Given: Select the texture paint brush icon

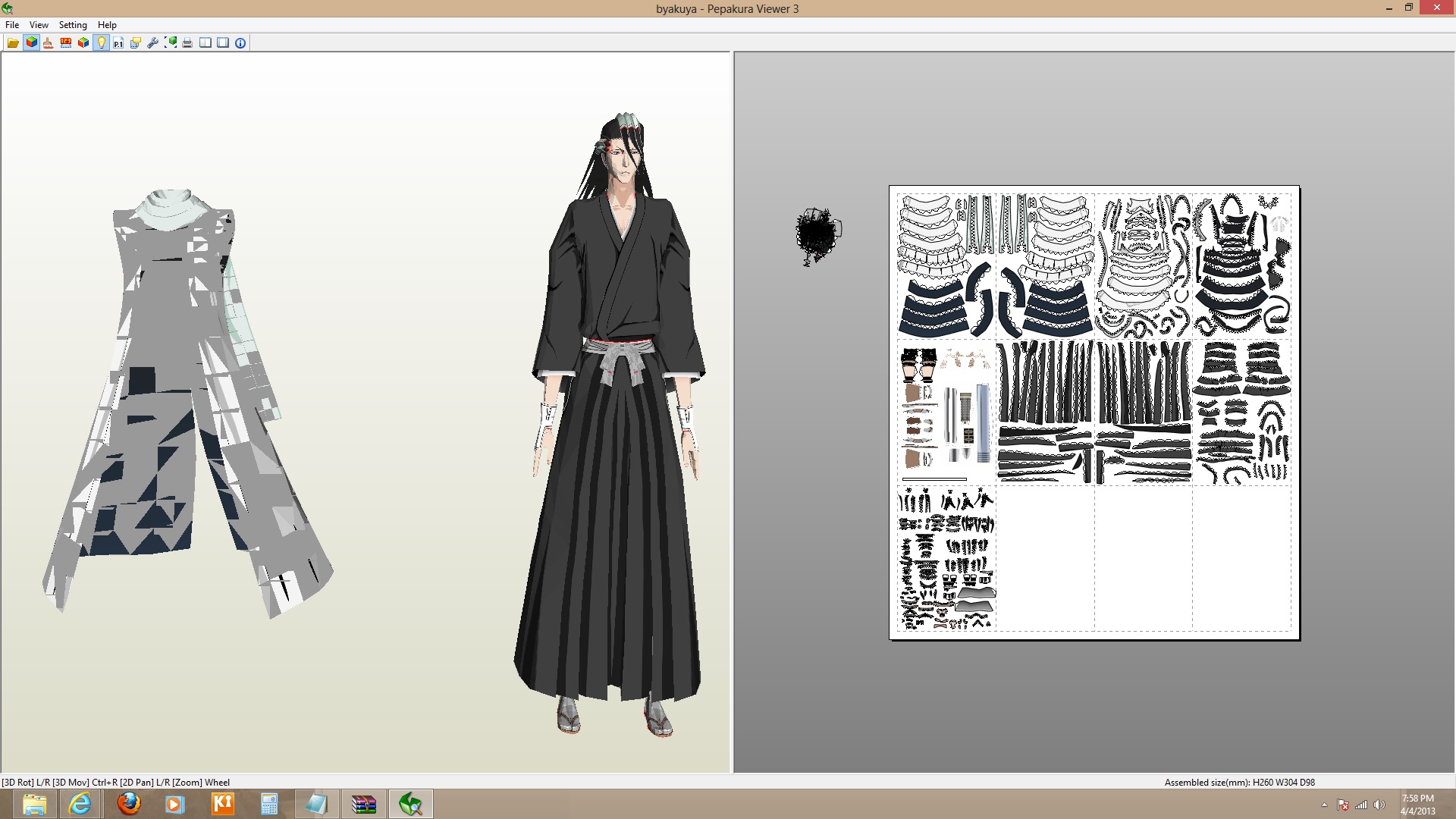Looking at the screenshot, I should click(x=48, y=43).
